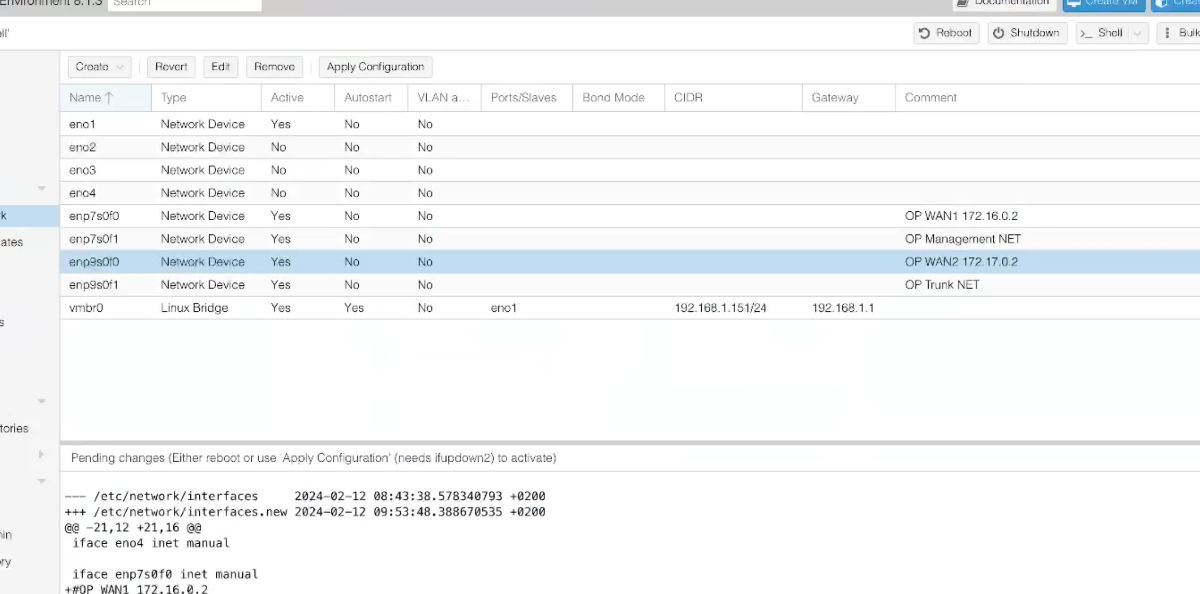Viewport: 1200px width, 594px height.
Task: Expand the Shell dropdown arrow
Action: point(1138,33)
